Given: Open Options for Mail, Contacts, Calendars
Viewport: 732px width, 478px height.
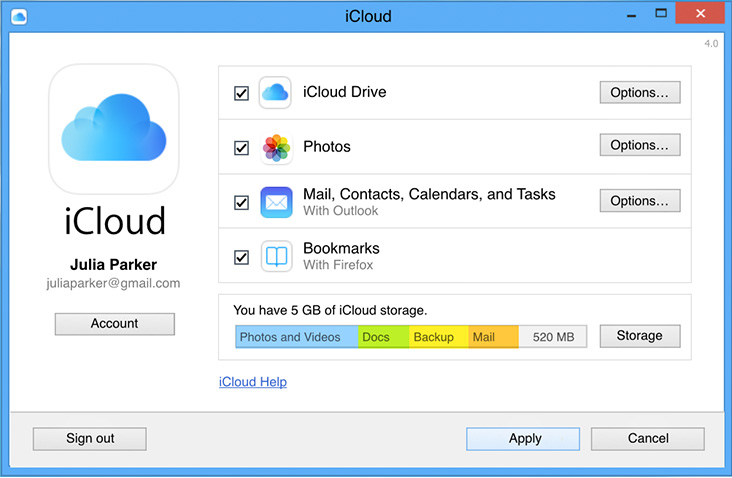Looking at the screenshot, I should (639, 201).
